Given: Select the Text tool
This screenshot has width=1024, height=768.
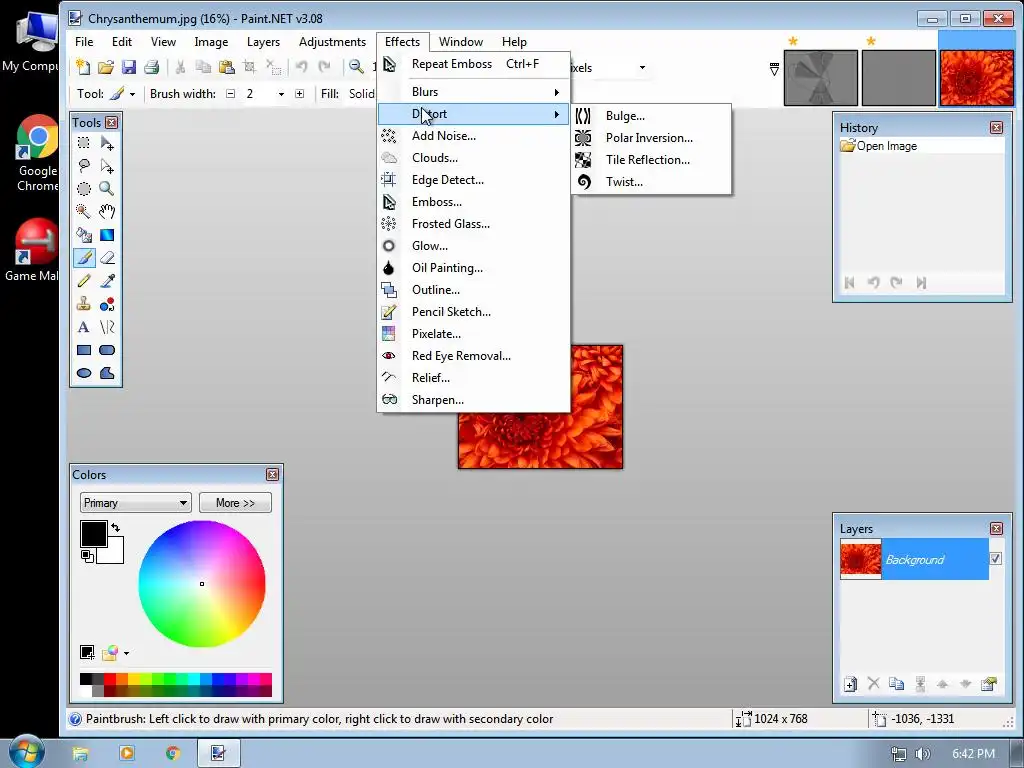Looking at the screenshot, I should pyautogui.click(x=84, y=327).
